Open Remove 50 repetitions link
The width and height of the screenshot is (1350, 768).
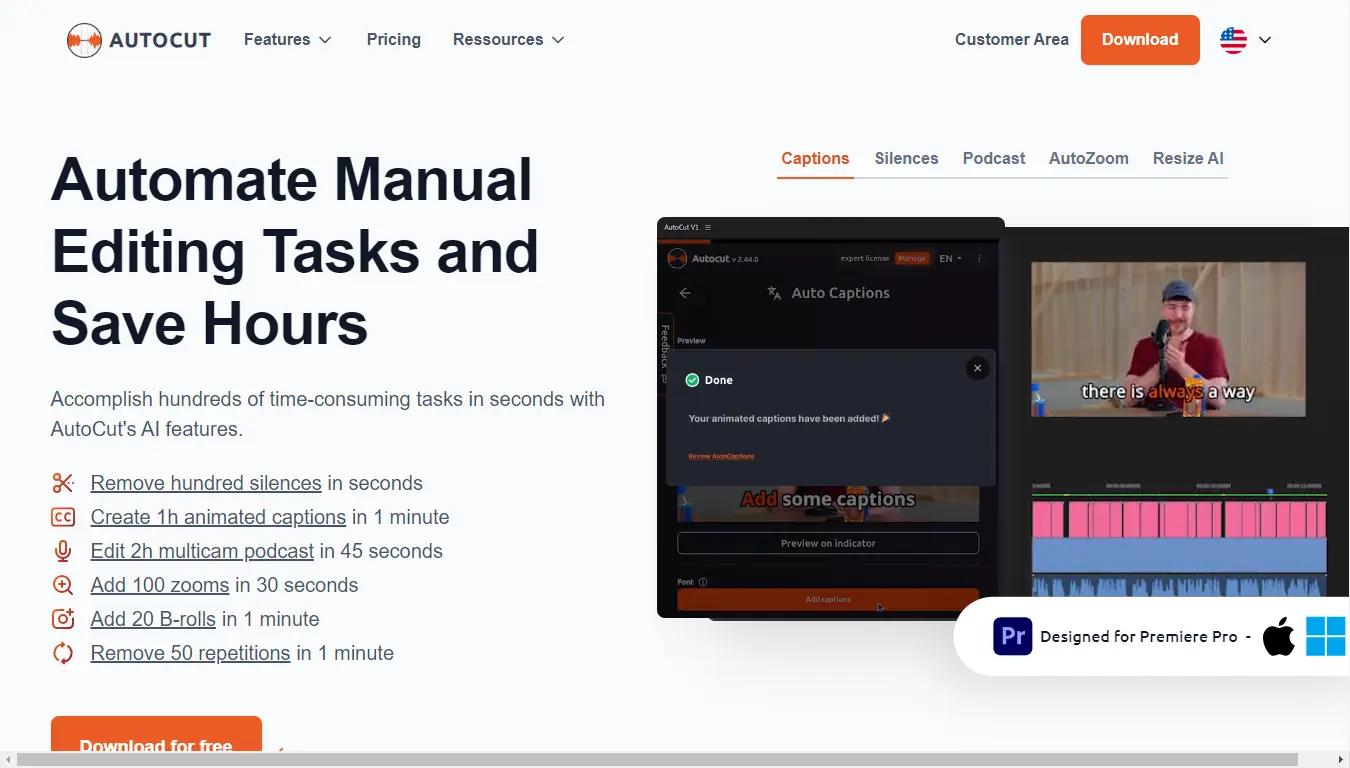tap(190, 653)
